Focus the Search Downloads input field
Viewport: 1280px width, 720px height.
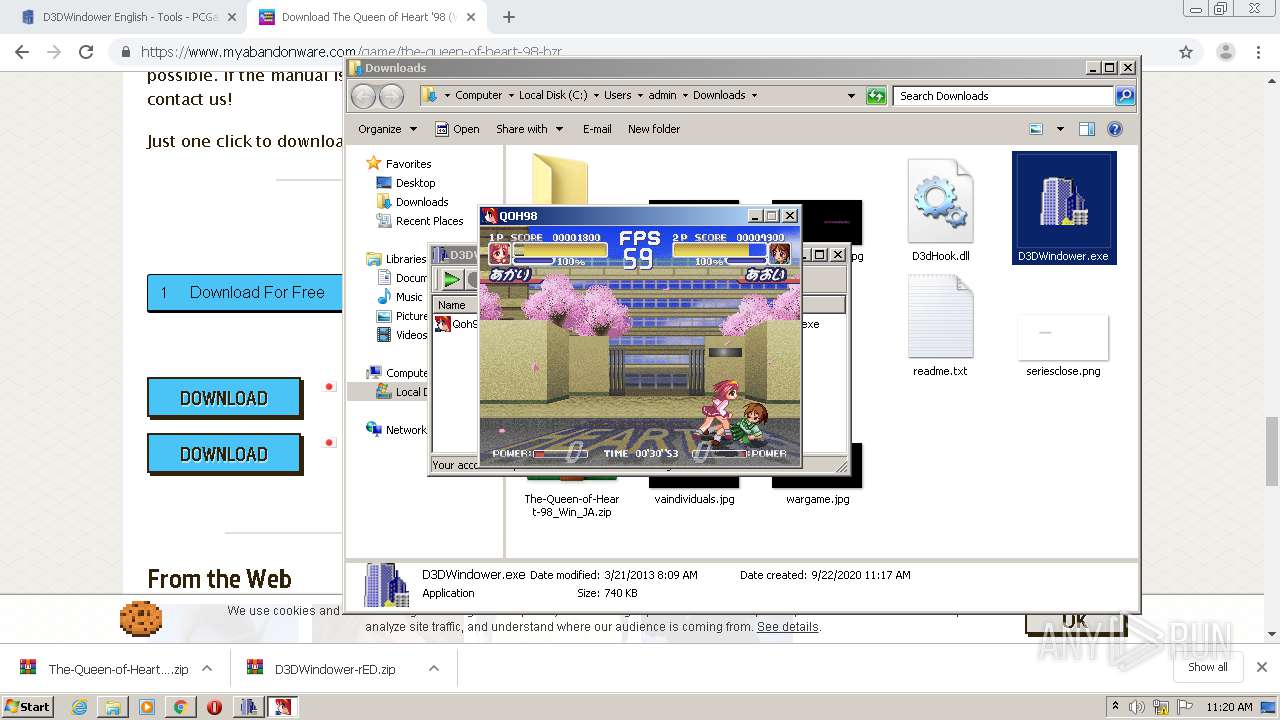(x=1003, y=96)
